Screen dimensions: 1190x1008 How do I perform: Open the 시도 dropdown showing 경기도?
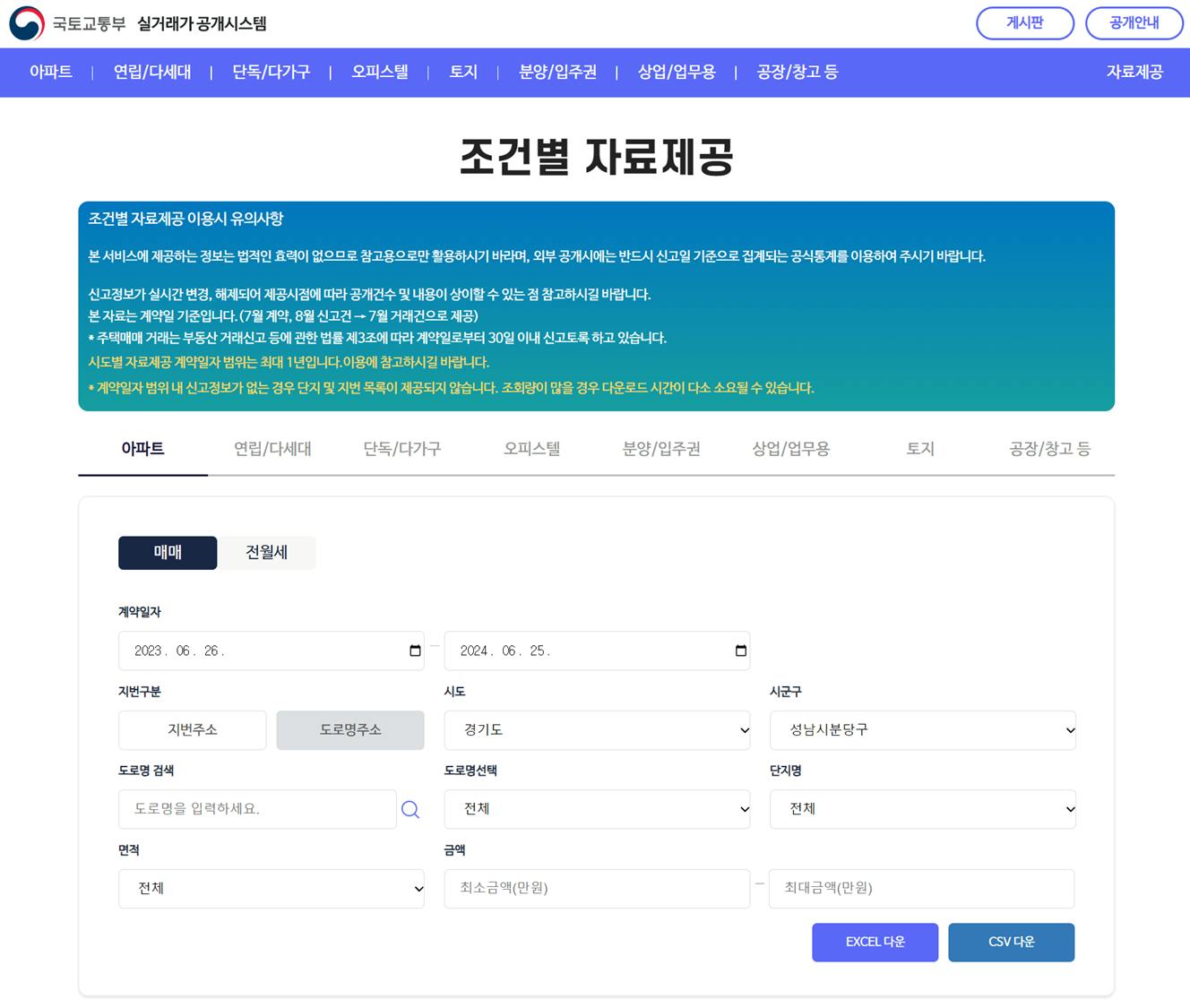point(597,730)
